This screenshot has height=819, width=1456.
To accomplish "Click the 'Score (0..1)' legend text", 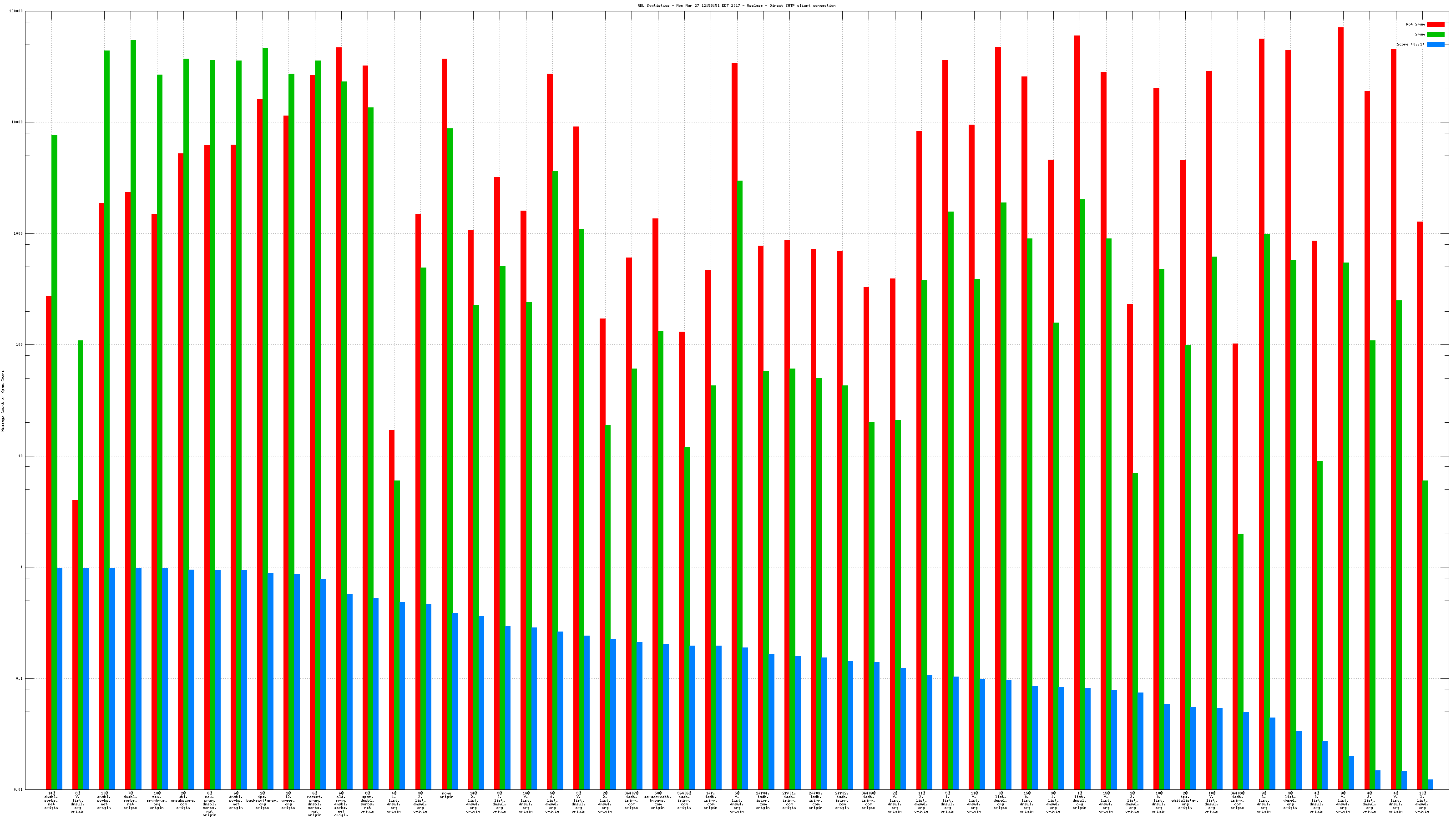I will [x=1410, y=44].
